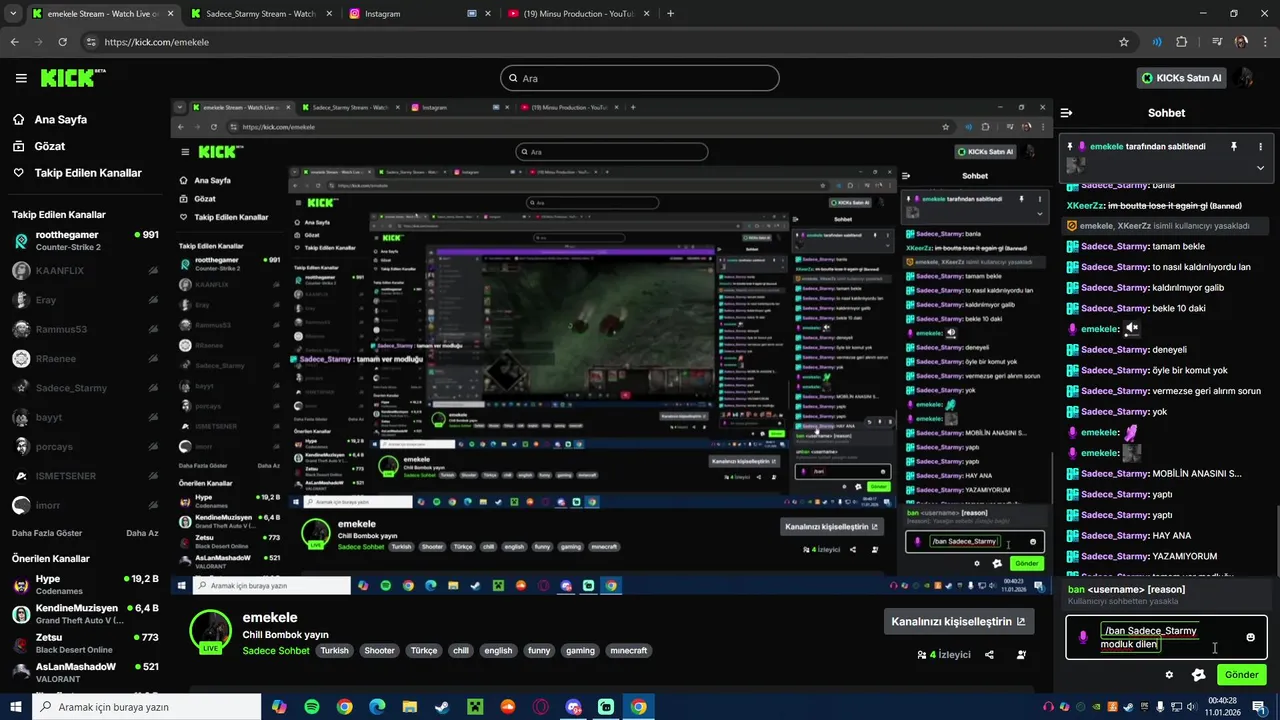The image size is (1280, 720).
Task: Open ISMETSENER channel in sidebar
Action: (85, 476)
